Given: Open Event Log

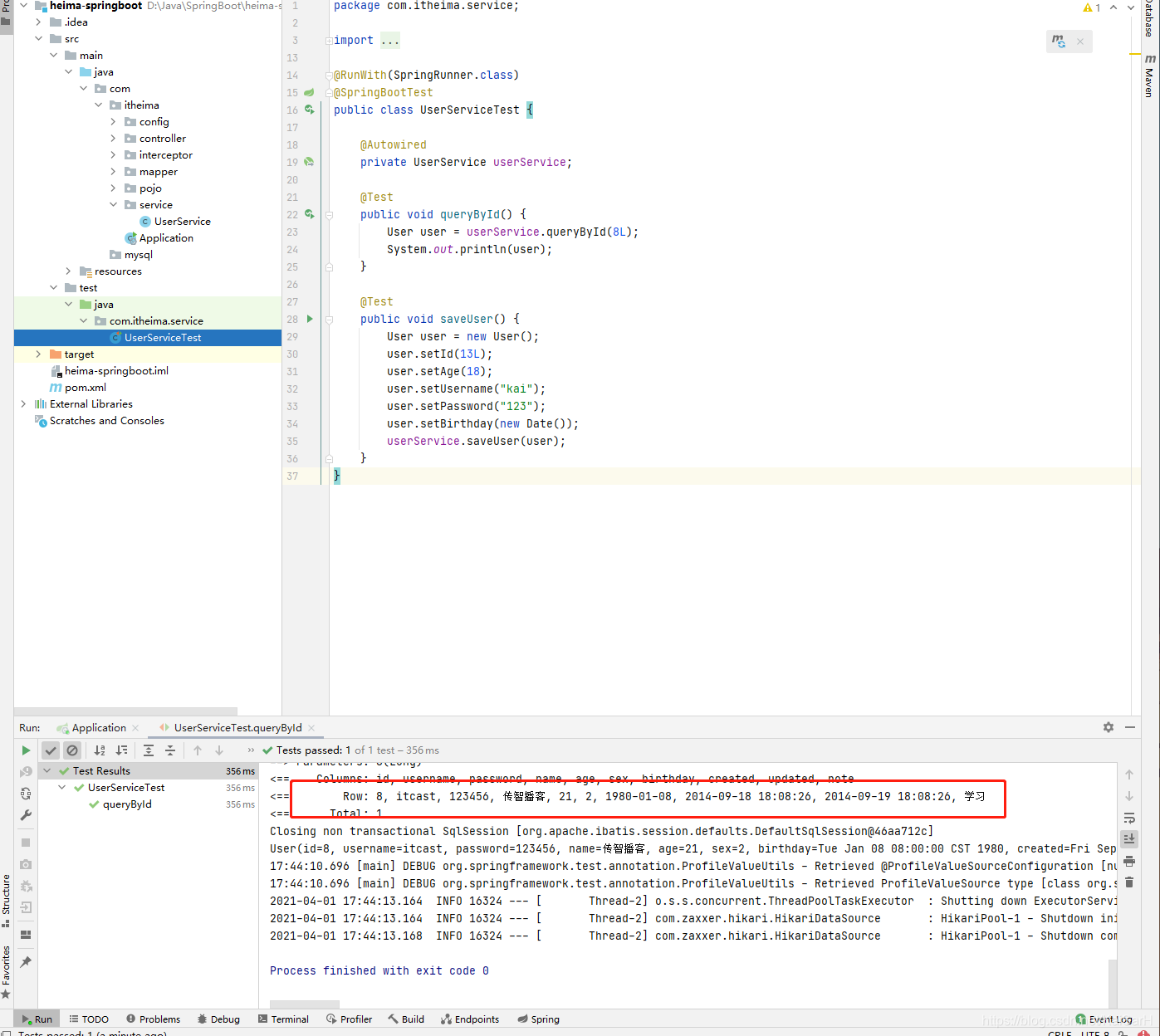Looking at the screenshot, I should click(x=1104, y=1019).
